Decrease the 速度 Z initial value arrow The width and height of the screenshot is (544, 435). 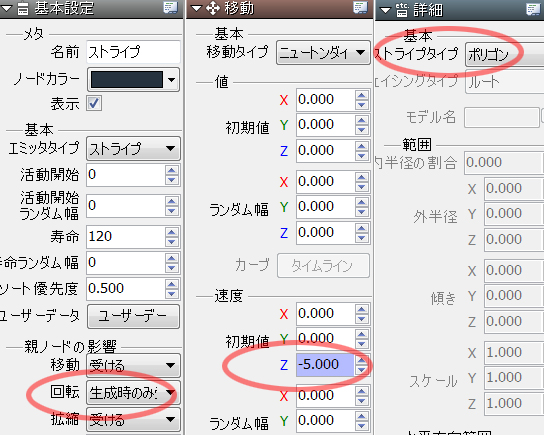click(362, 370)
